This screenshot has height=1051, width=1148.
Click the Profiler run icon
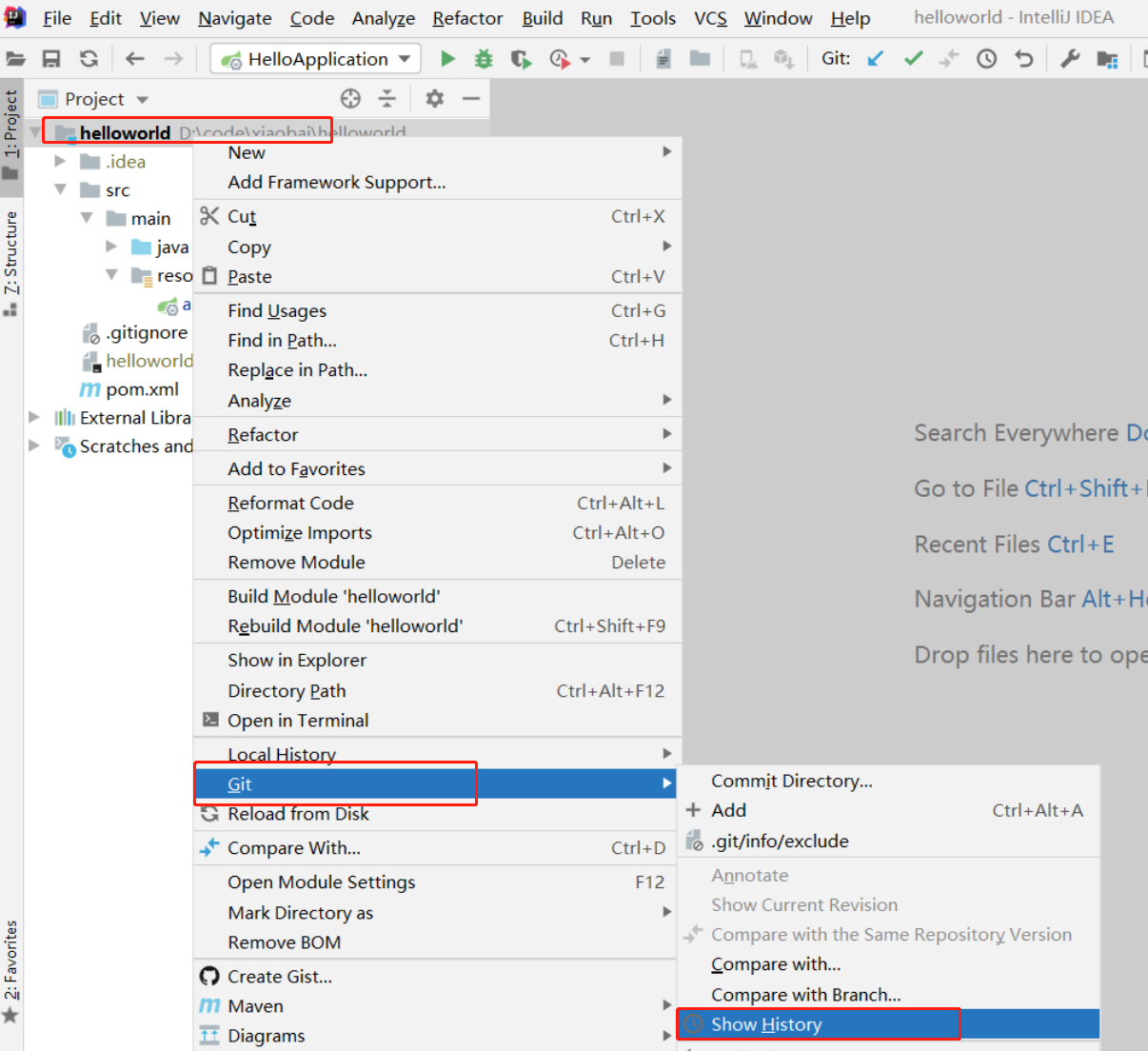pyautogui.click(x=560, y=59)
